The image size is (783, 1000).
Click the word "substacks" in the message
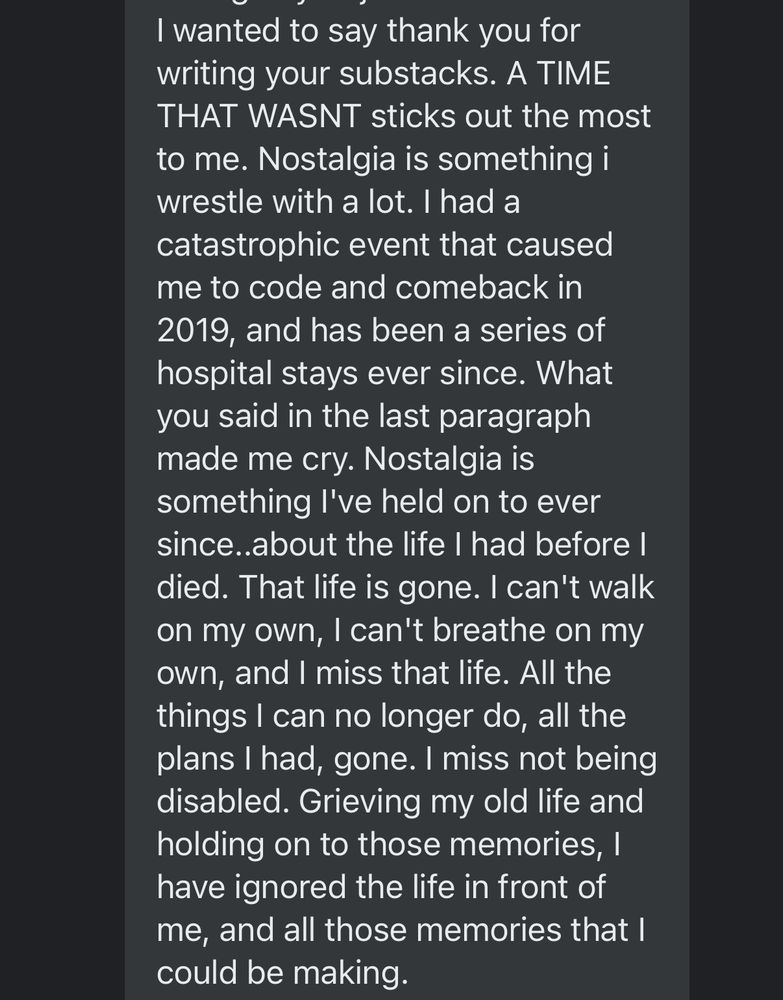[417, 74]
